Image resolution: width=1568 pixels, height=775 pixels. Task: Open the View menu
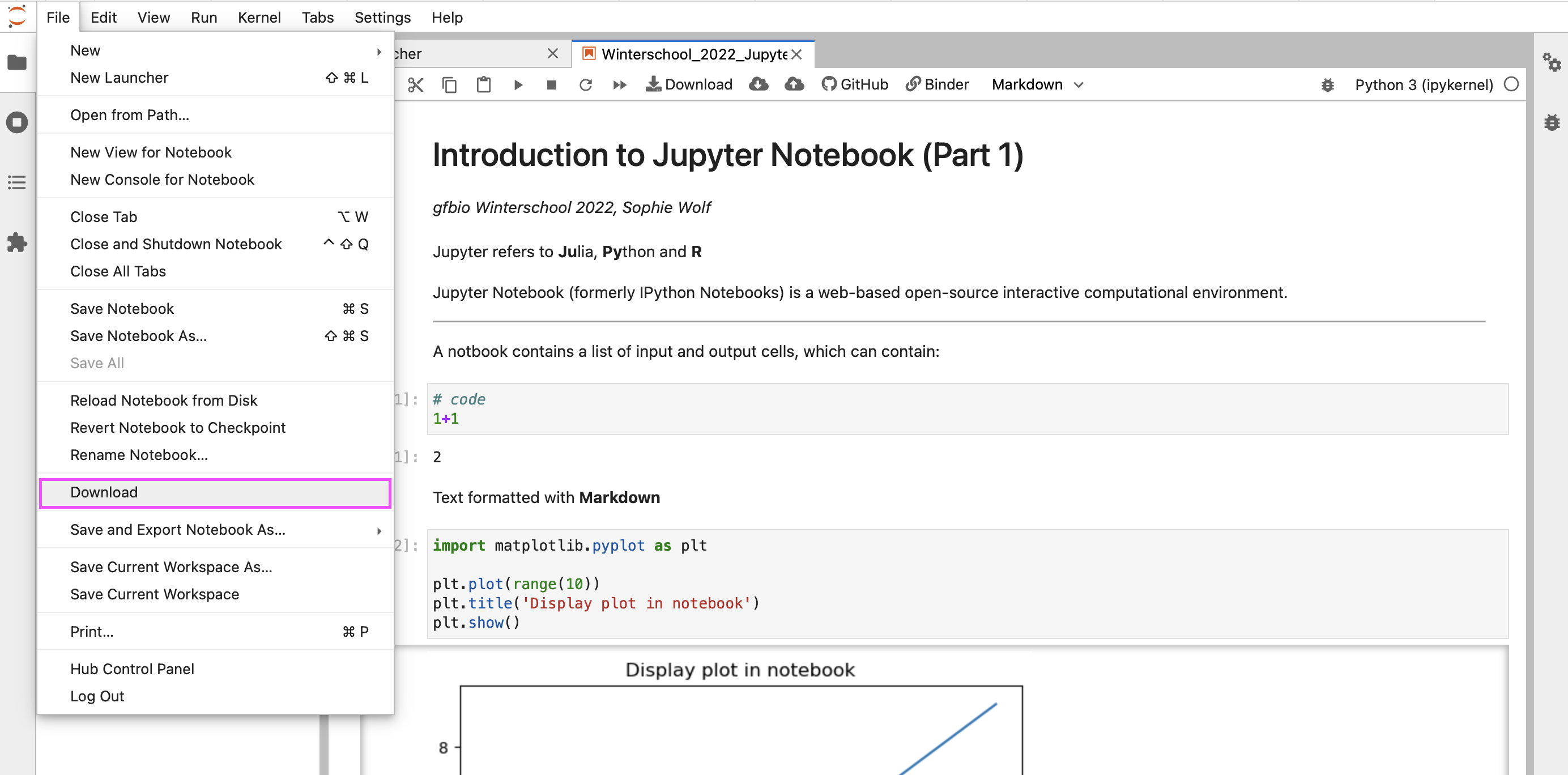(154, 17)
